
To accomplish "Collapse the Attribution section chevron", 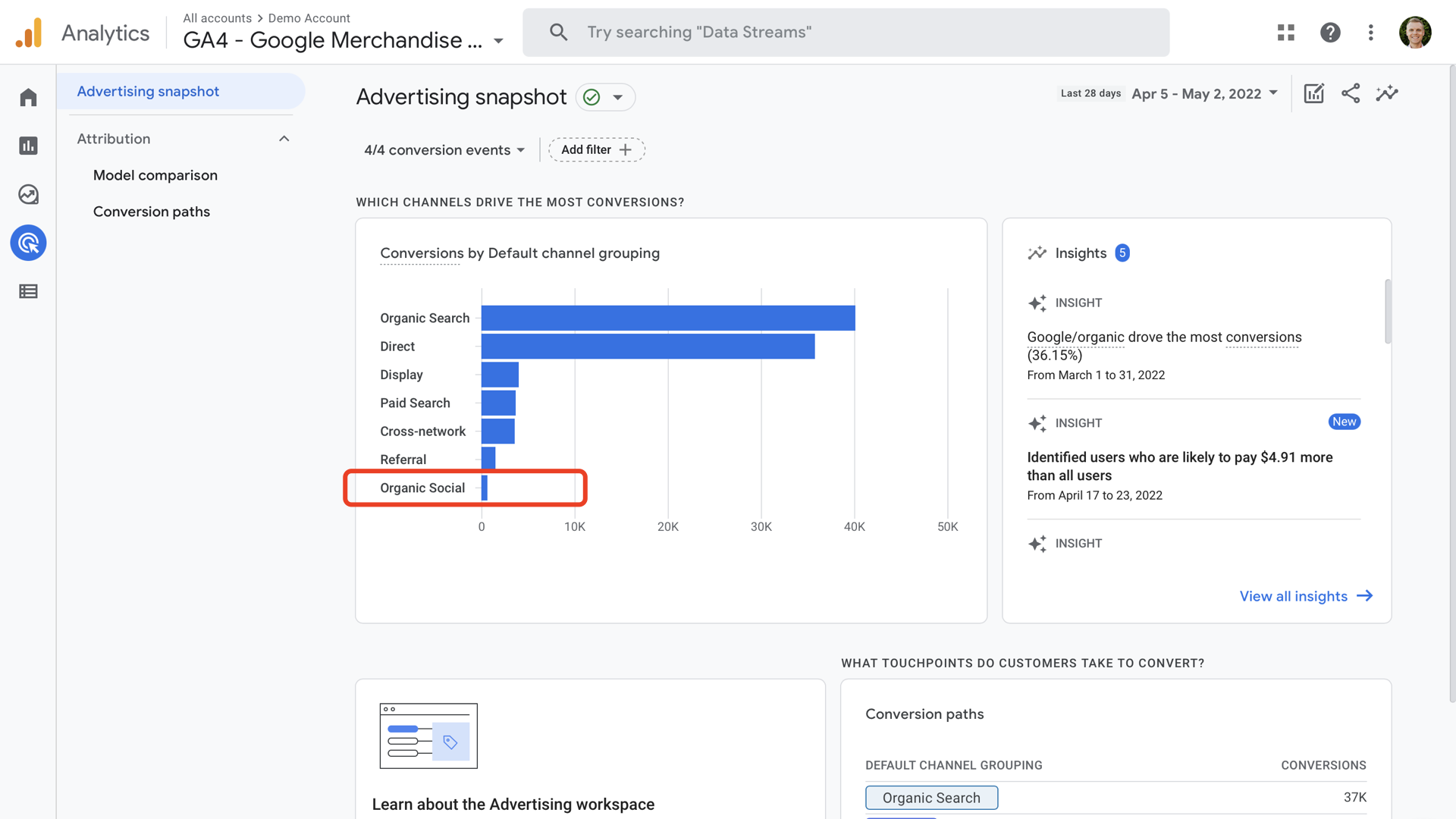I will coord(284,138).
